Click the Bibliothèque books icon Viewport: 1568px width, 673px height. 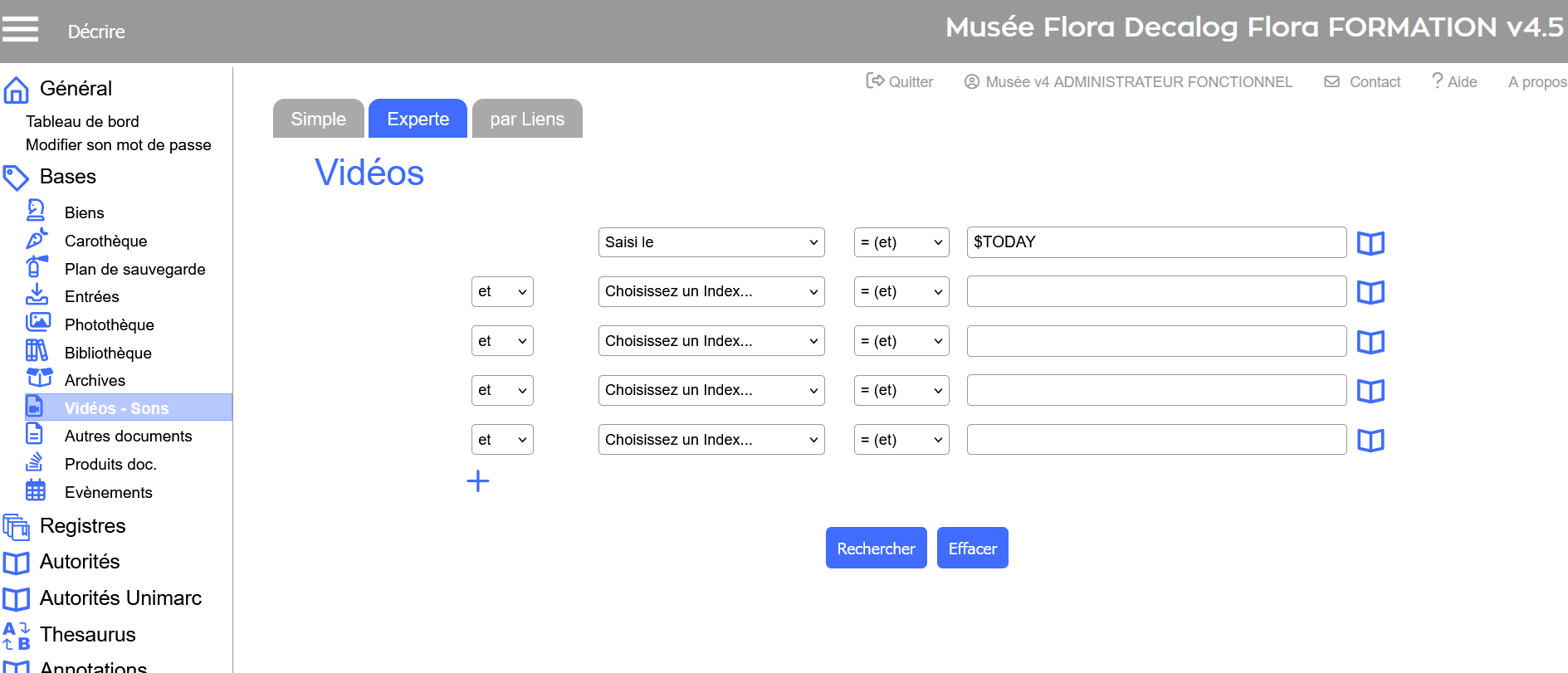[37, 351]
